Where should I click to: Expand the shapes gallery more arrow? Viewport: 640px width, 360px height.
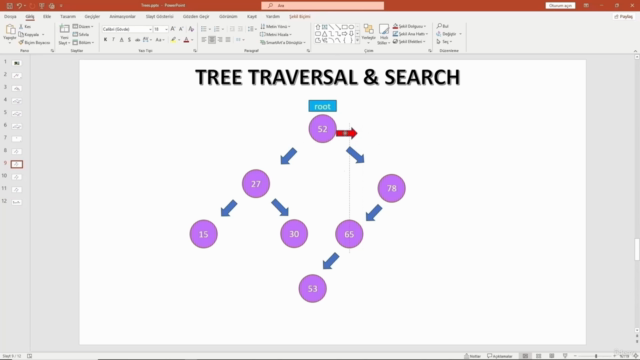tap(358, 40)
